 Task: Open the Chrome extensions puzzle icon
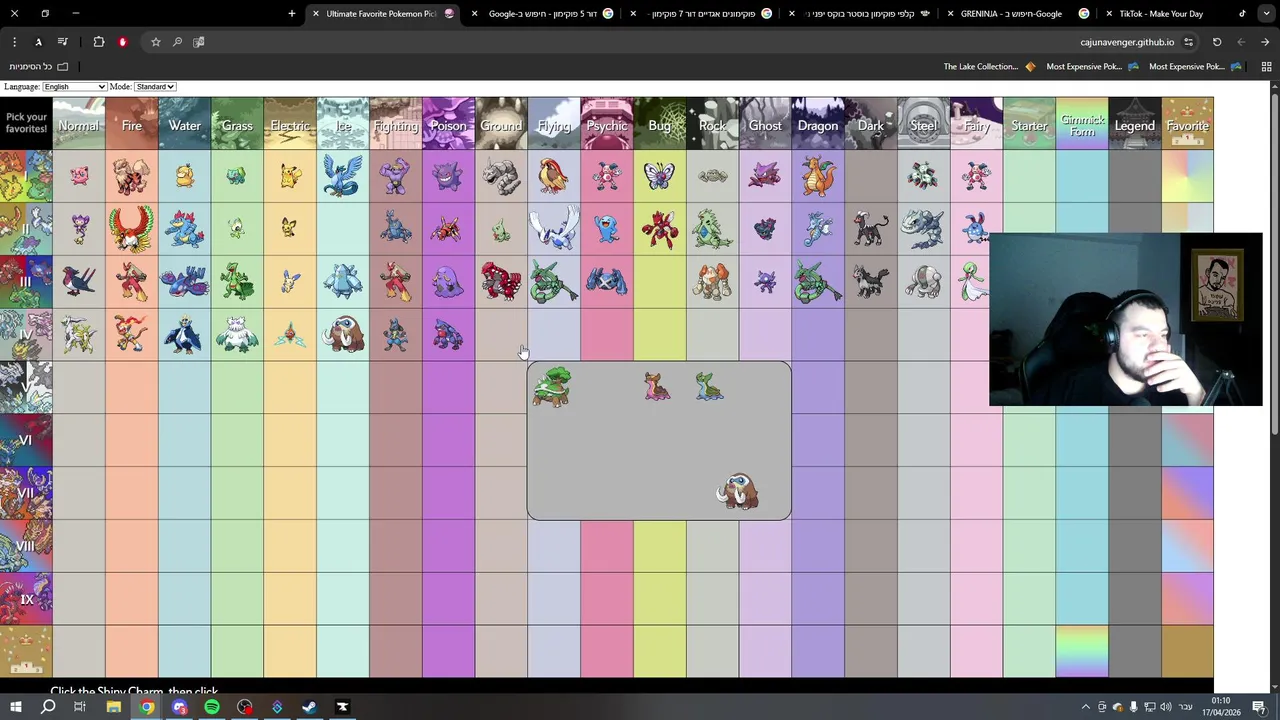point(99,42)
